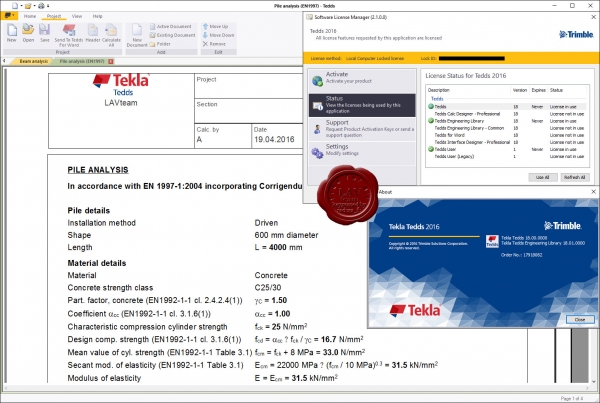Select the Tedds User license row
Viewport: 600px width, 403px height.
pos(507,149)
